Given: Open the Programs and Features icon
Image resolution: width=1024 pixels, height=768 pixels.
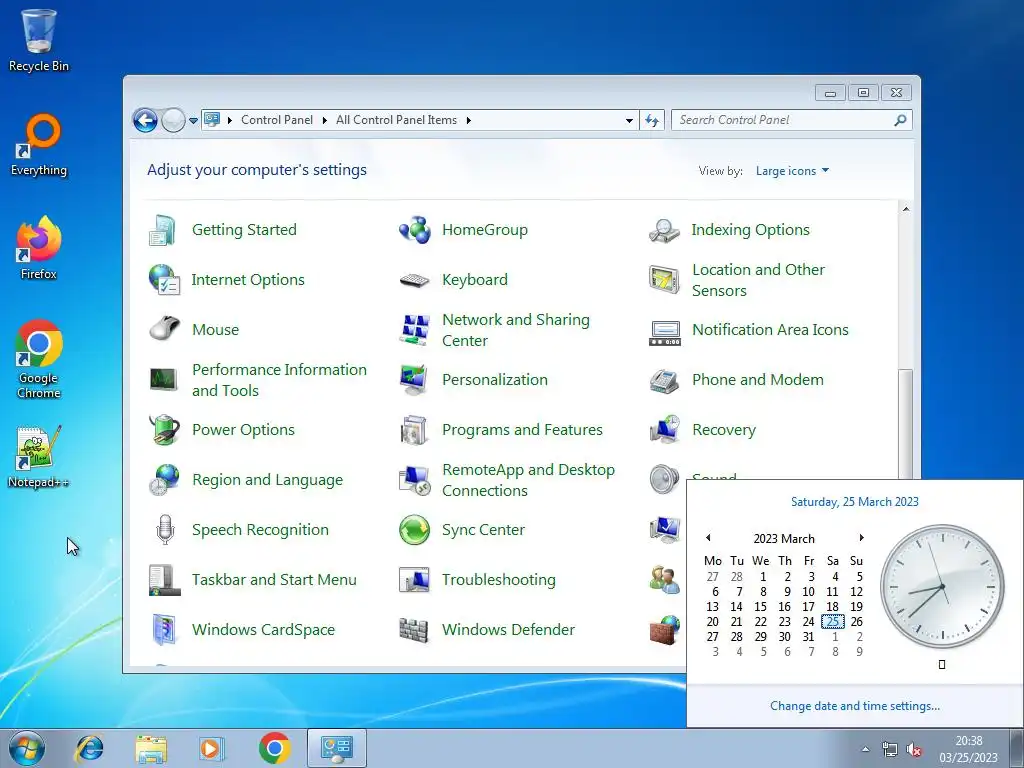Looking at the screenshot, I should pyautogui.click(x=415, y=430).
